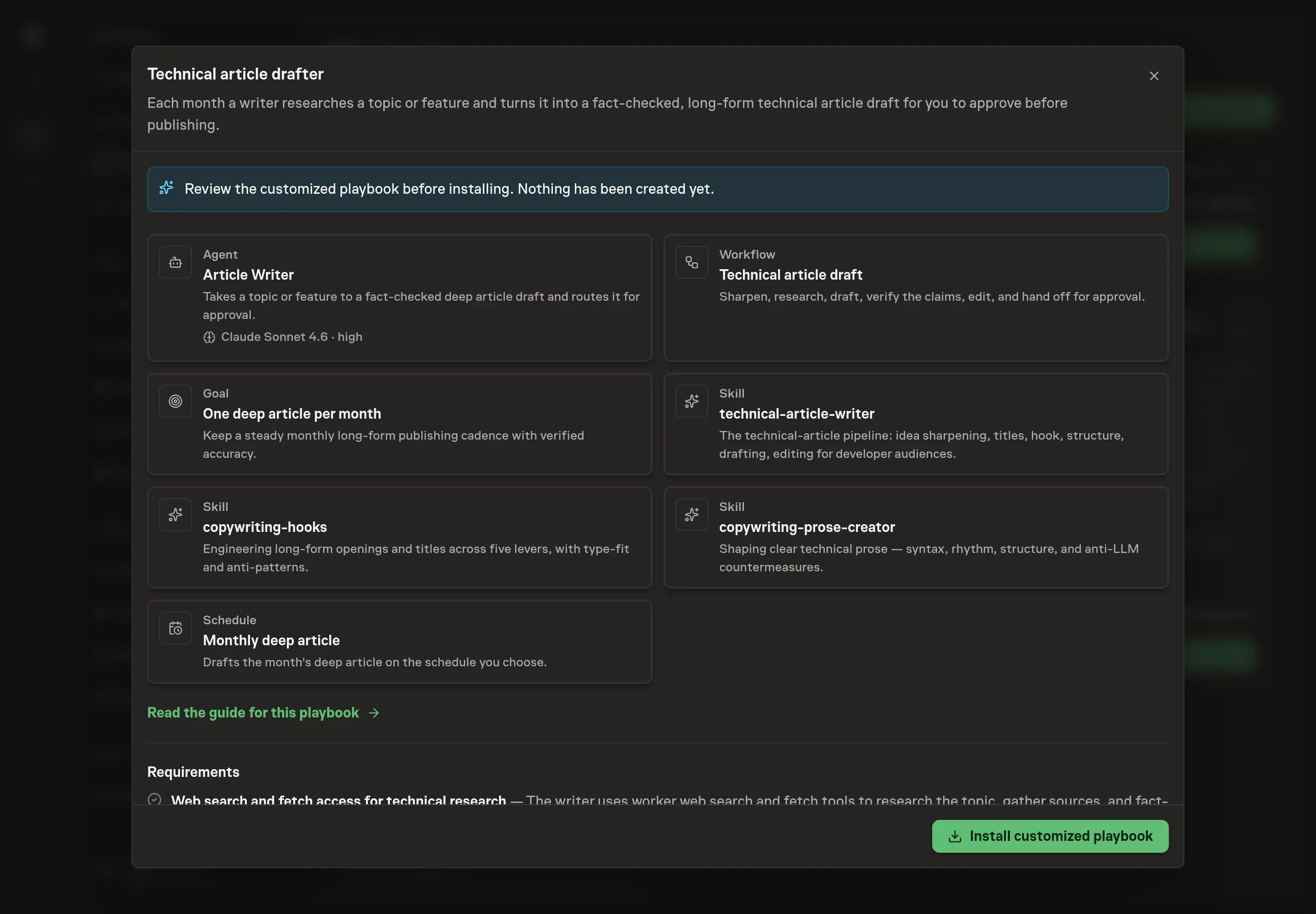Click the Technical article drafter dialog title
Viewport: 1316px width, 914px height.
[235, 74]
